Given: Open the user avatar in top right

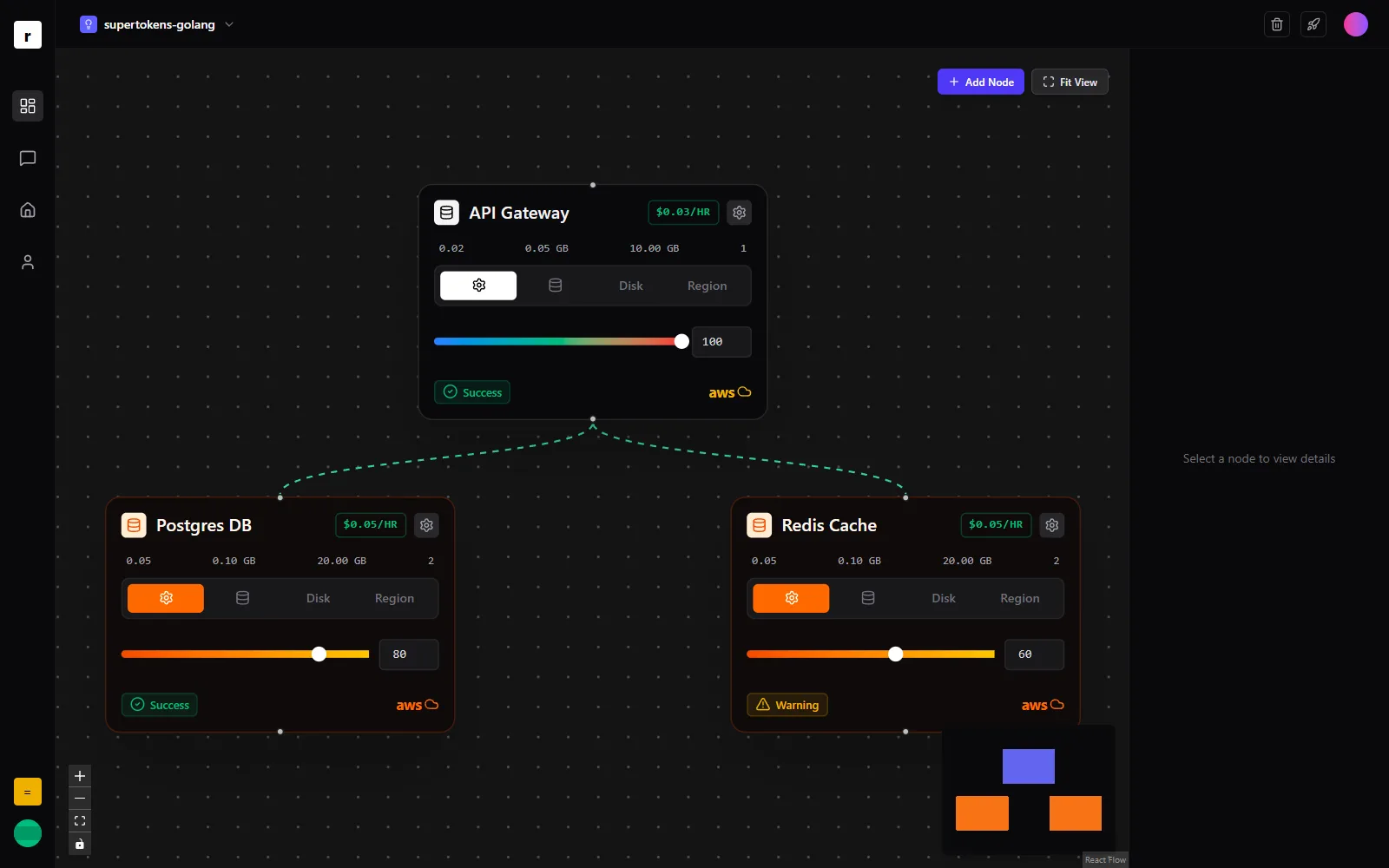Looking at the screenshot, I should point(1356,24).
